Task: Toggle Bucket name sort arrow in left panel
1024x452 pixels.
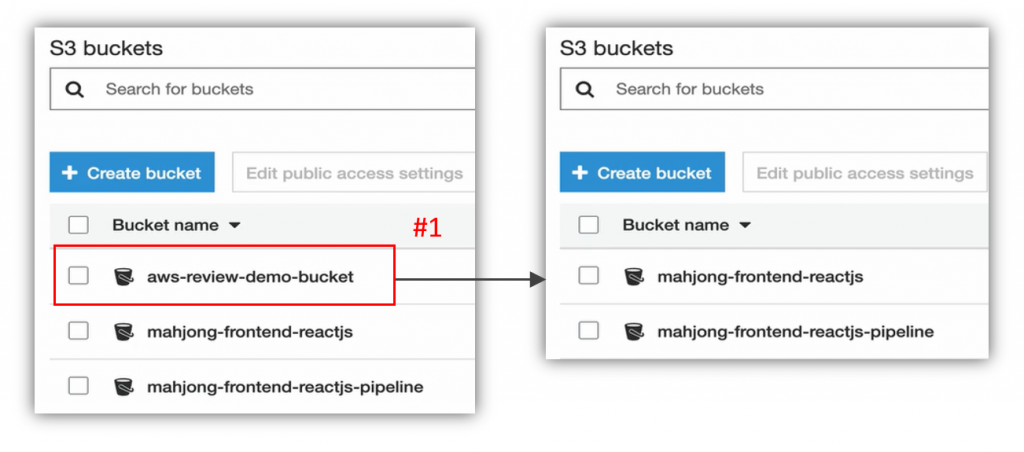Action: (x=235, y=226)
